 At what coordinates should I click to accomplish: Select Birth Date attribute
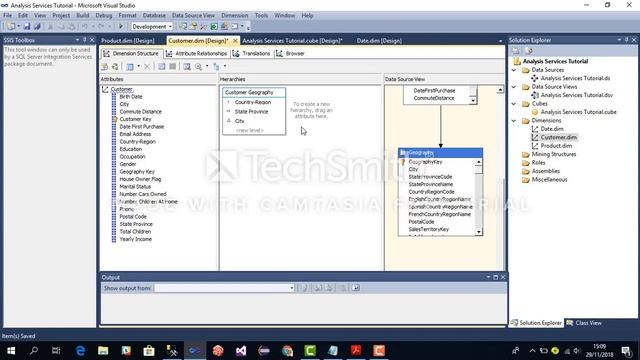pyautogui.click(x=131, y=97)
